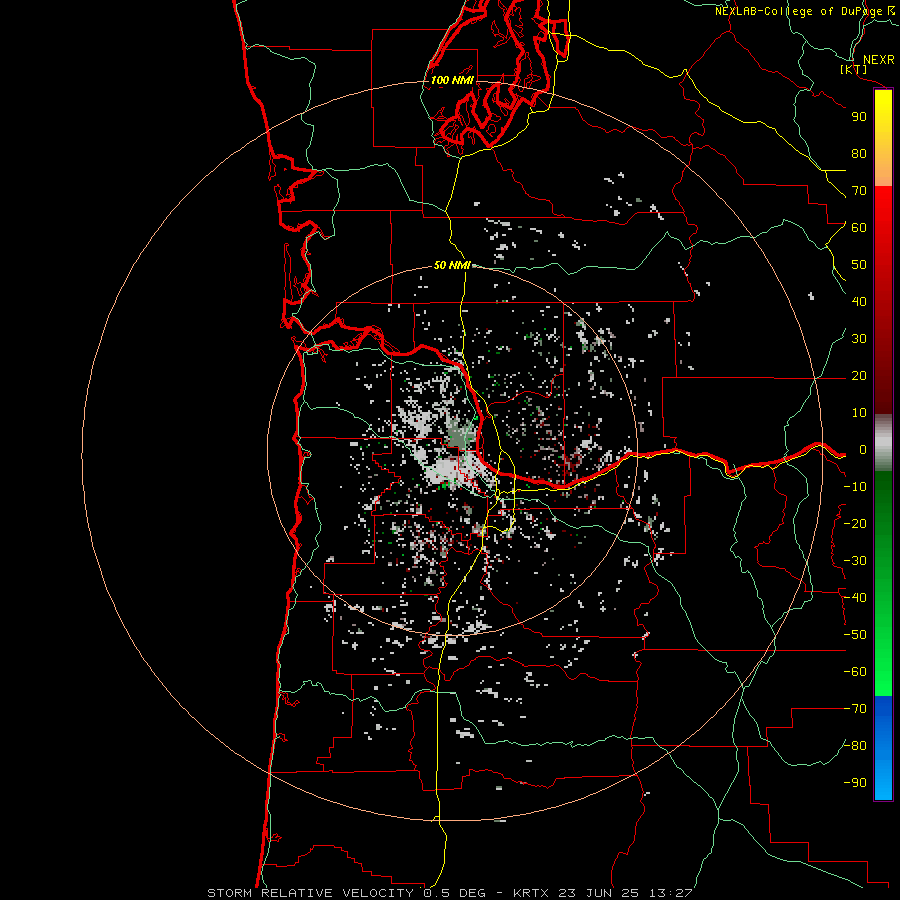The height and width of the screenshot is (900, 900).
Task: Click the 50 value on the velocity scale
Action: coord(859,265)
